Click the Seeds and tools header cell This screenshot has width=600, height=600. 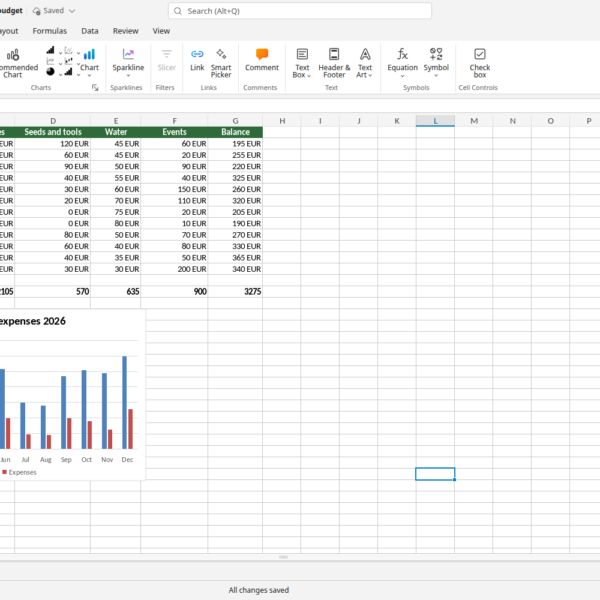[53, 132]
